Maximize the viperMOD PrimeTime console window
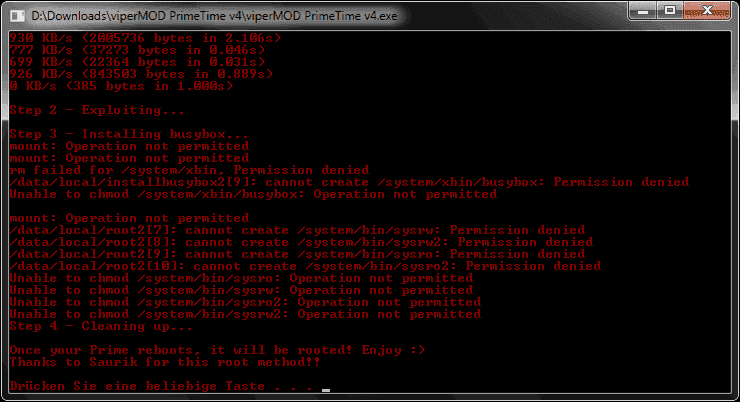This screenshot has height=402, width=740. point(669,10)
